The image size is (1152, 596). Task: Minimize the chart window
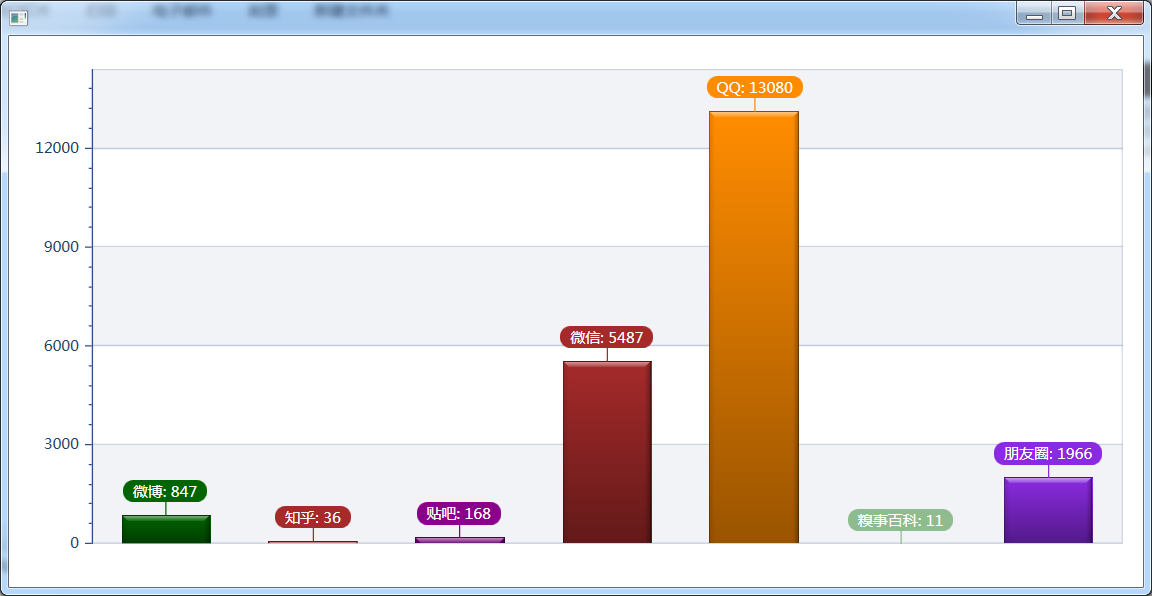(x=1034, y=12)
